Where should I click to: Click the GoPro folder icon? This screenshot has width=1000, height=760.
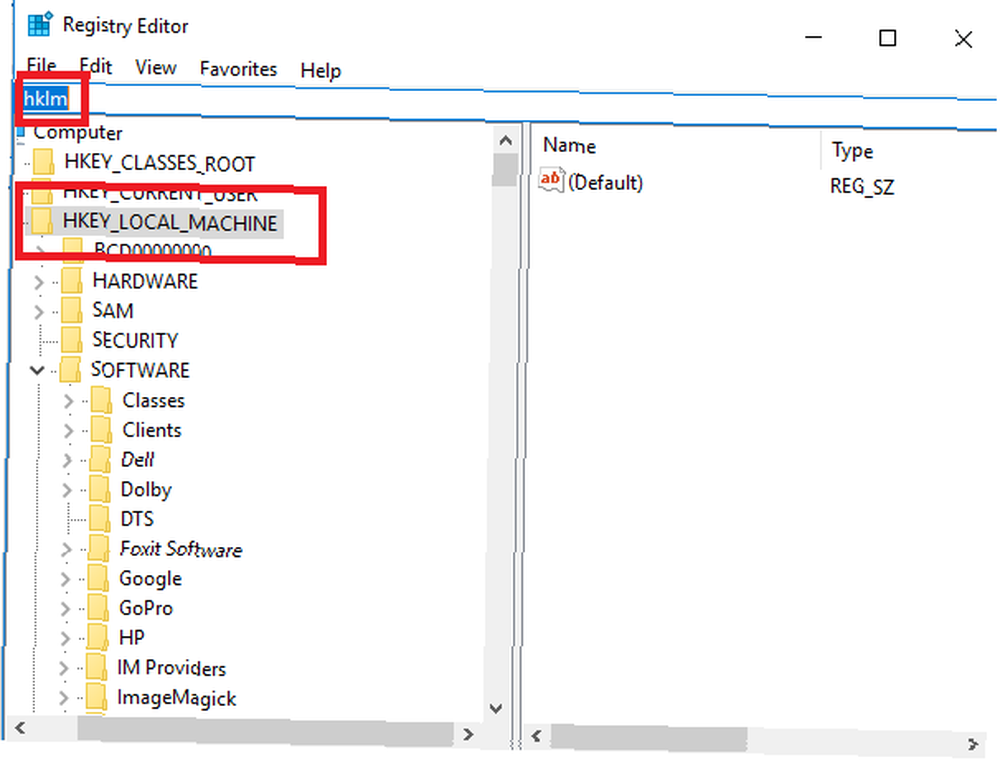pyautogui.click(x=98, y=607)
